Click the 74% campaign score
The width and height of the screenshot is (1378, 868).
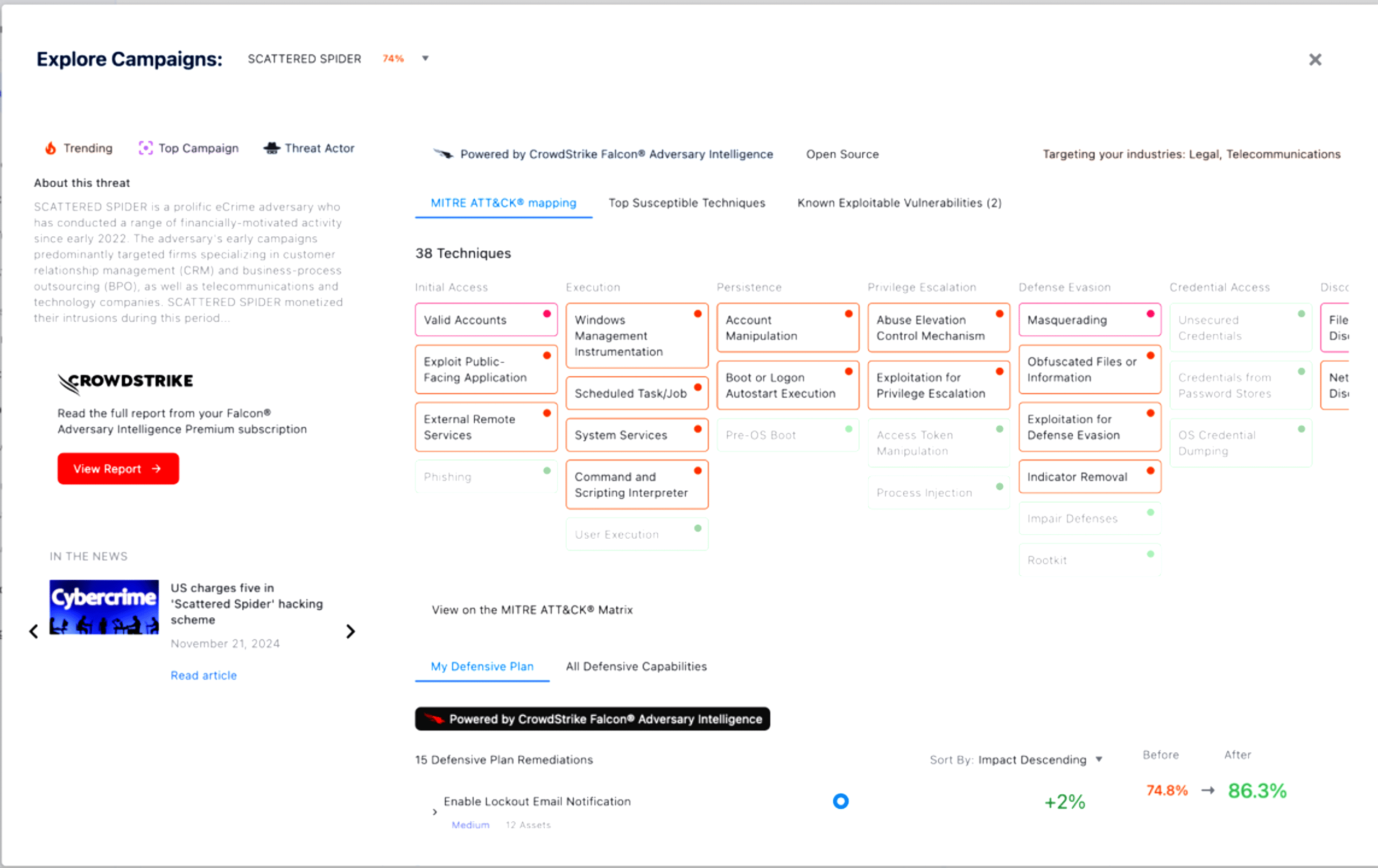point(393,58)
